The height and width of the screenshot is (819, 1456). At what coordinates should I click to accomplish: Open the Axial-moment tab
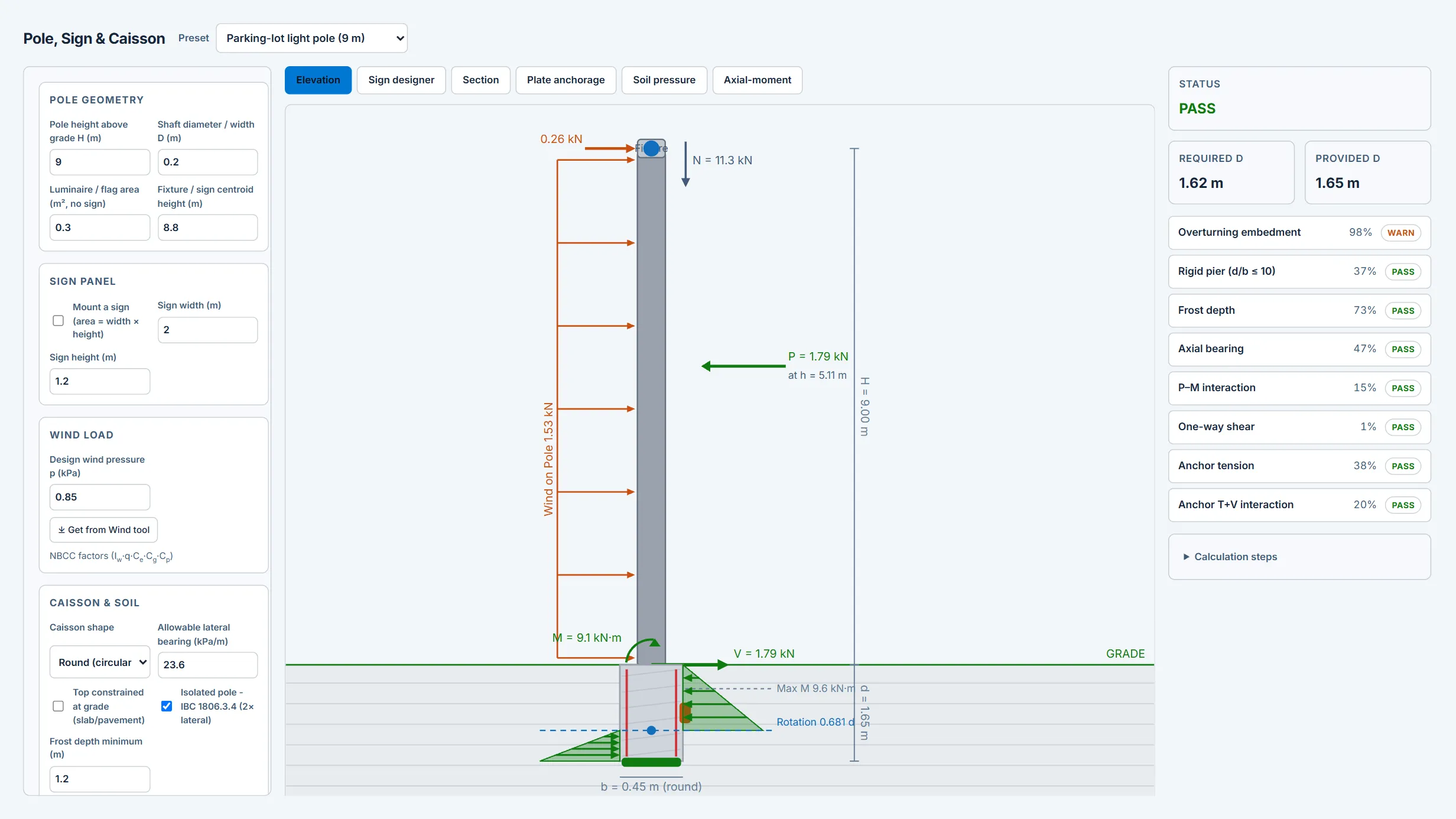coord(757,80)
